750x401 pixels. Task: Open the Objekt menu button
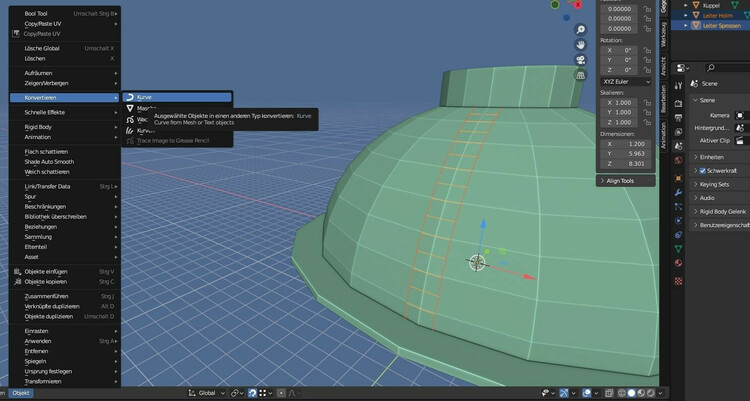pyautogui.click(x=21, y=393)
